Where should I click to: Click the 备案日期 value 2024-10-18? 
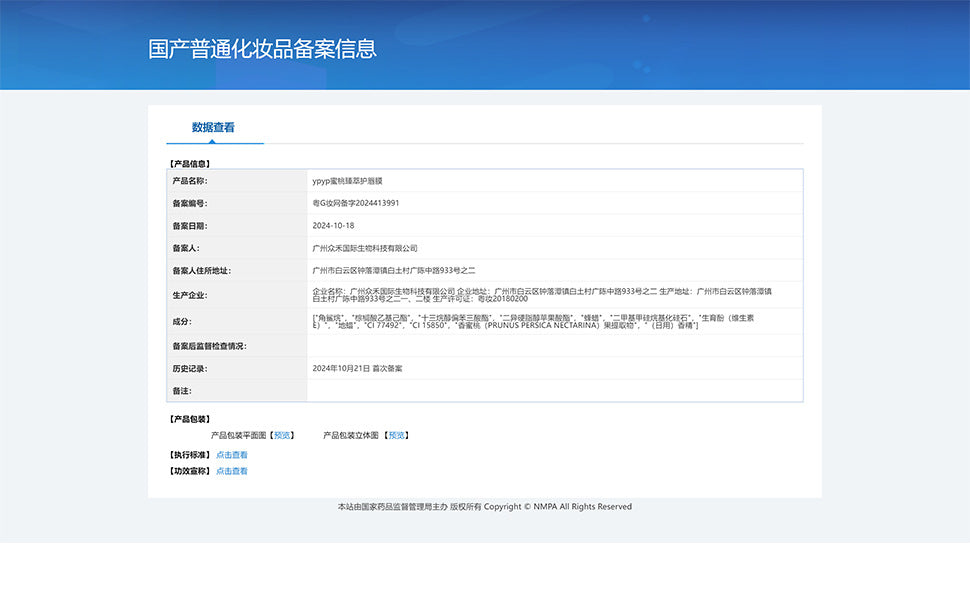point(334,226)
